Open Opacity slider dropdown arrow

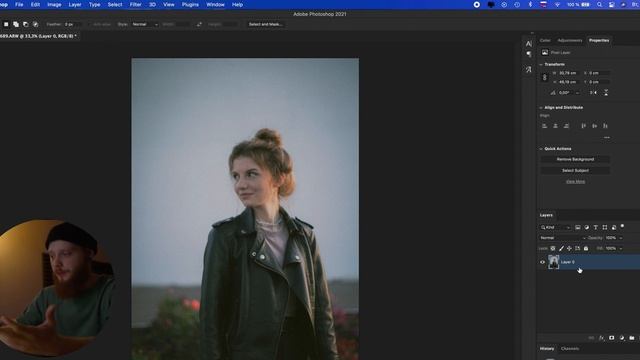621,238
